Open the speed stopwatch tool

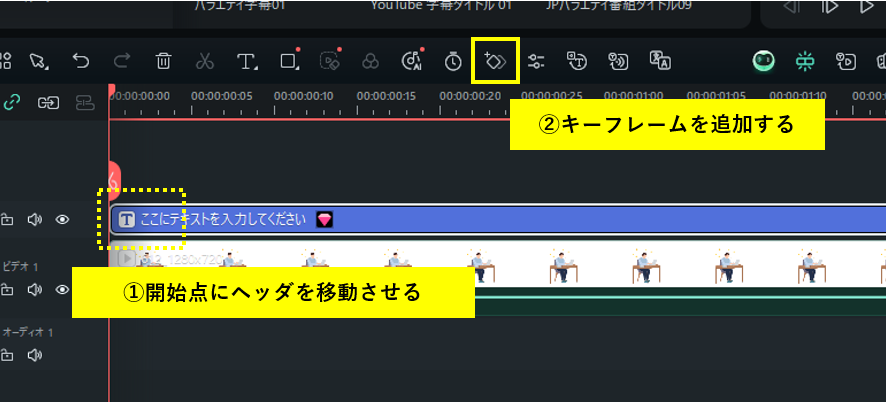[453, 61]
